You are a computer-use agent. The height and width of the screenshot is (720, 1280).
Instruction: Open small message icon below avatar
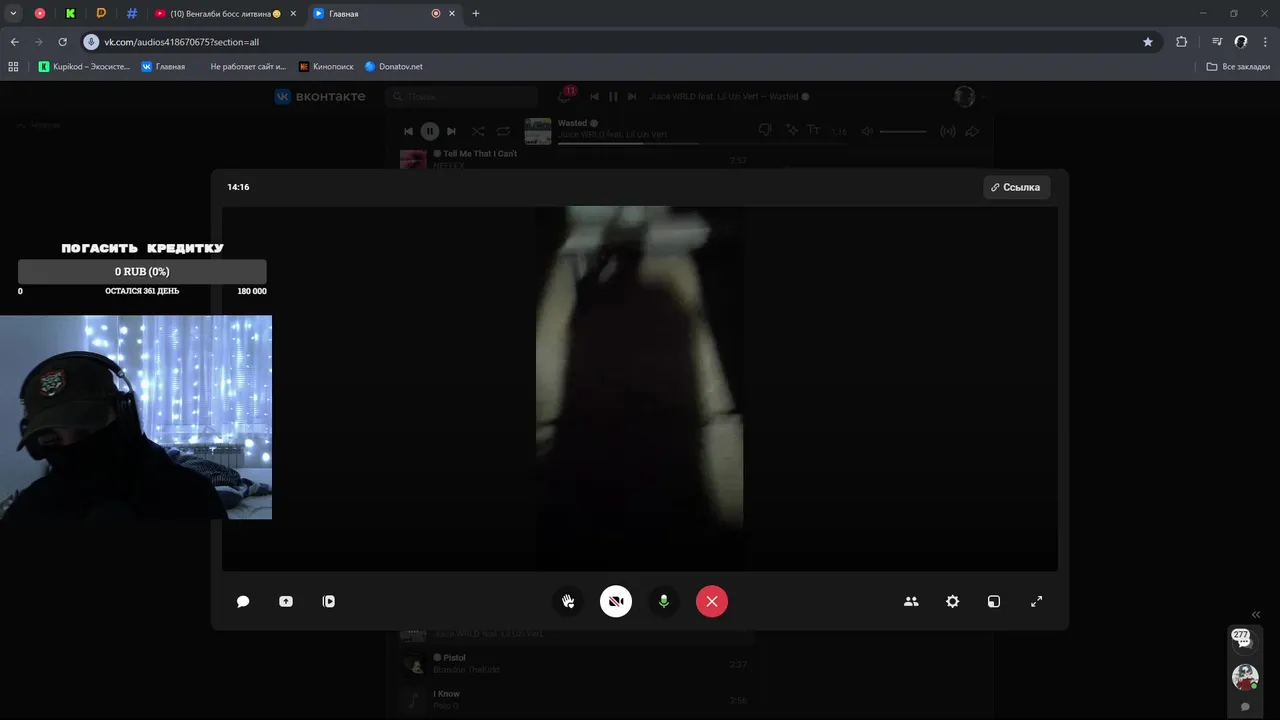tap(1245, 707)
